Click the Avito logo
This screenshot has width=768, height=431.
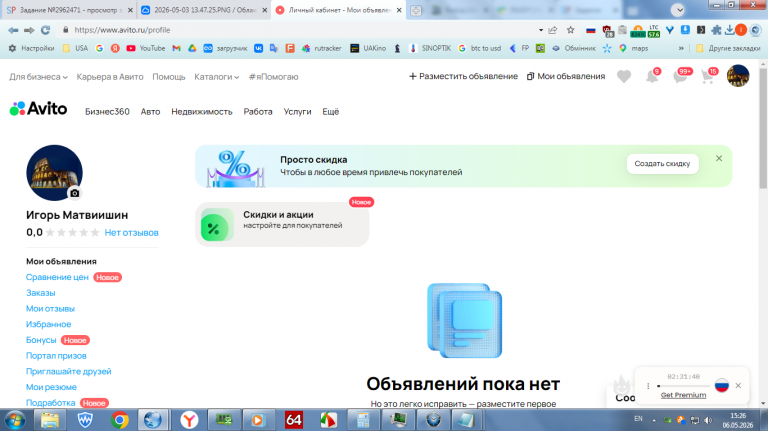point(38,109)
